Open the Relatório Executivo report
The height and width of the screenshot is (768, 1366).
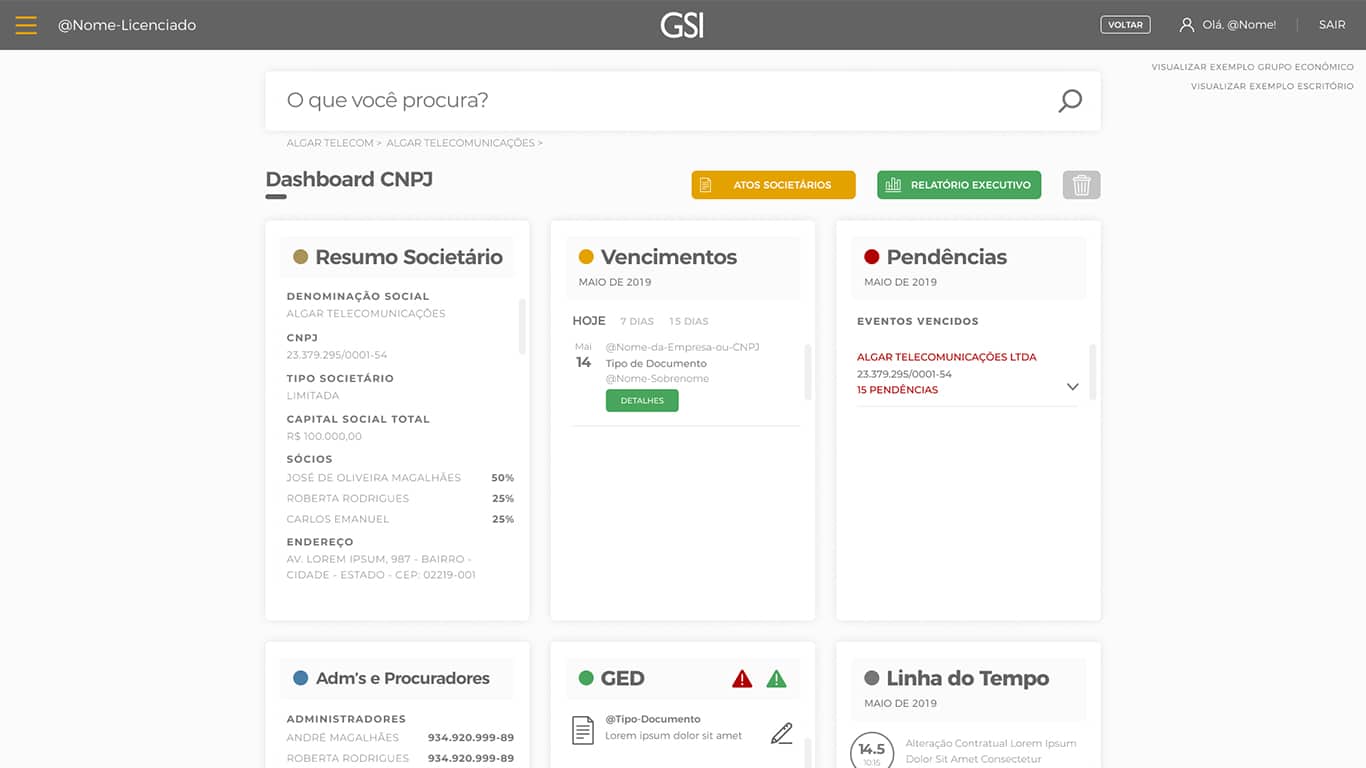[x=959, y=185]
